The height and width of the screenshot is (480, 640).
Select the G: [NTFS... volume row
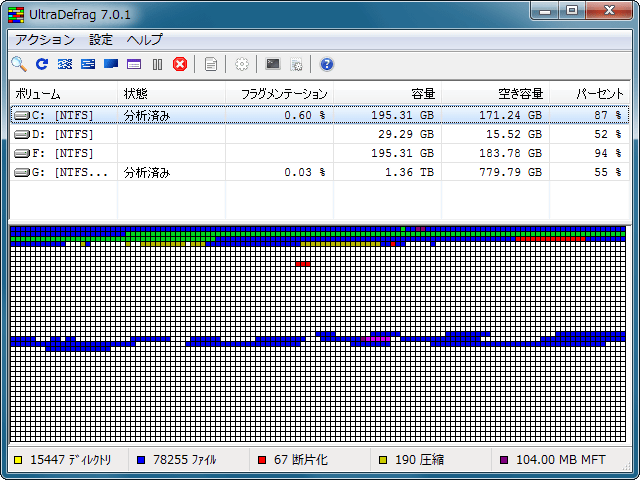click(x=320, y=172)
